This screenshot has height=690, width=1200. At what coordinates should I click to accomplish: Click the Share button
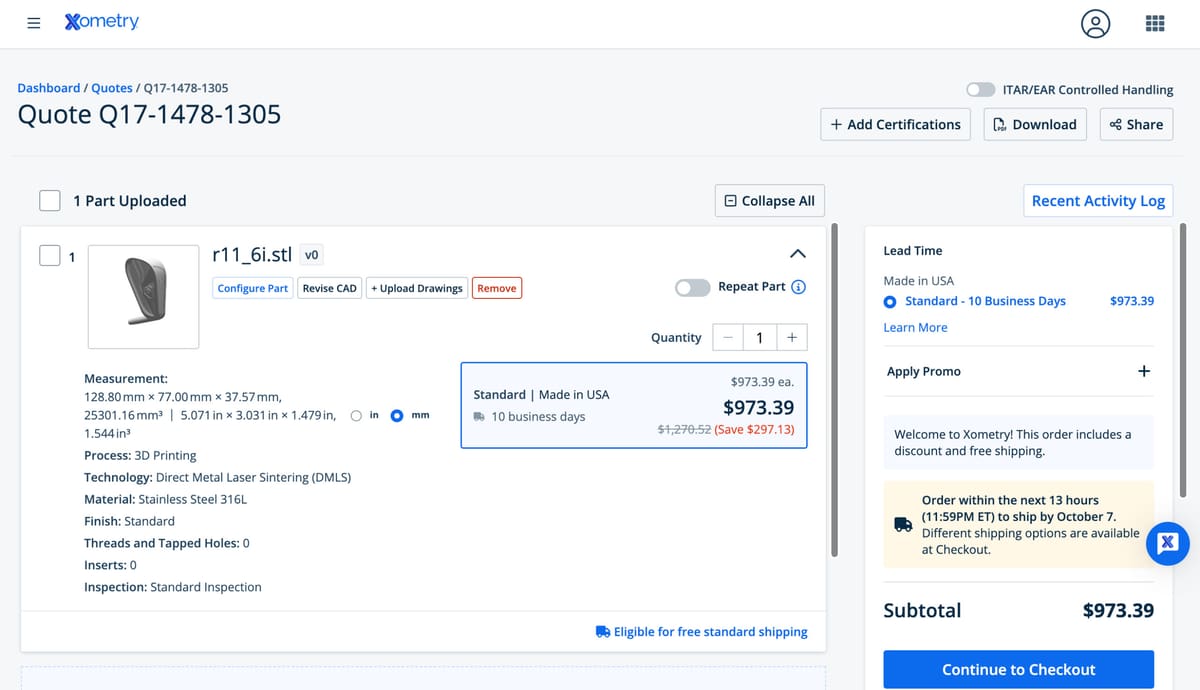coord(1137,124)
